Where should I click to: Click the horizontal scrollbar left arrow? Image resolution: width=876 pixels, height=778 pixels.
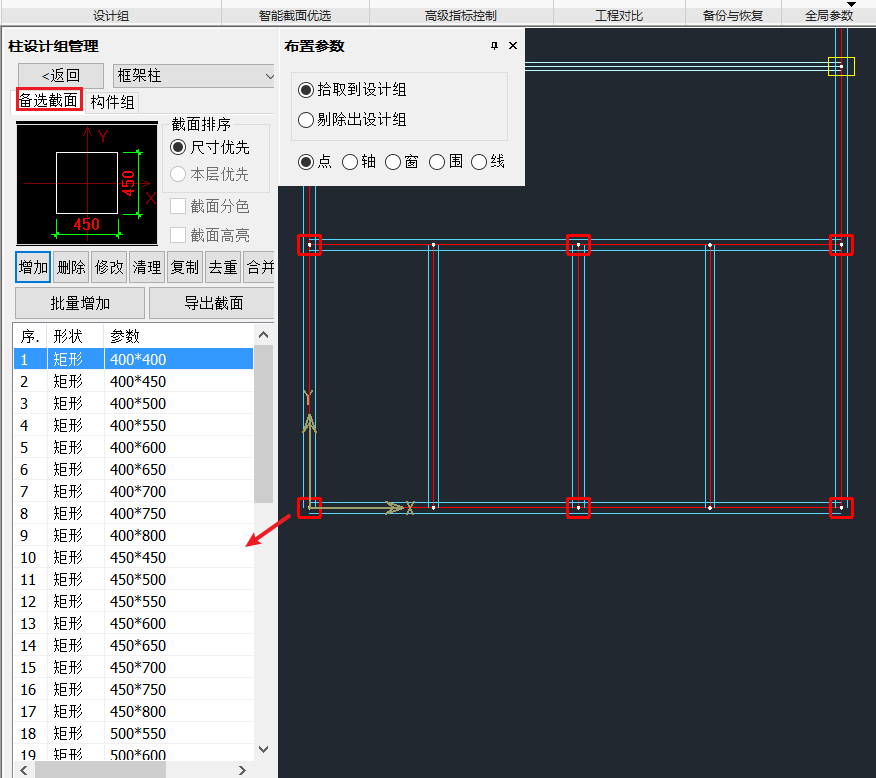(x=24, y=770)
